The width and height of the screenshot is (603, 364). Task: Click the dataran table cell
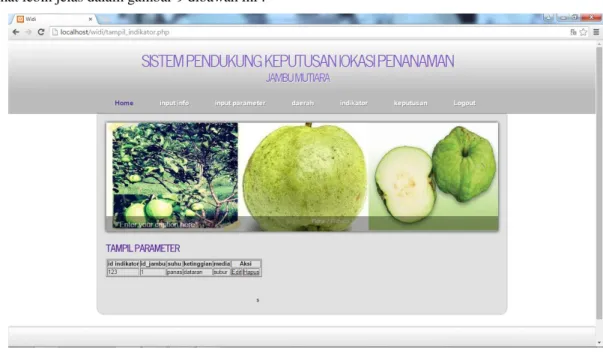pyautogui.click(x=198, y=272)
